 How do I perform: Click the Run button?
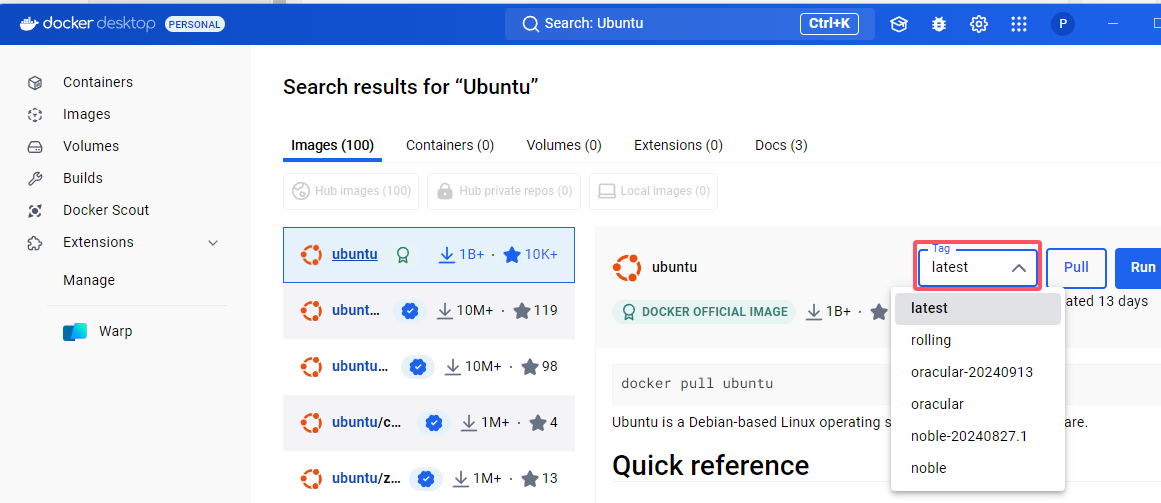(1142, 267)
